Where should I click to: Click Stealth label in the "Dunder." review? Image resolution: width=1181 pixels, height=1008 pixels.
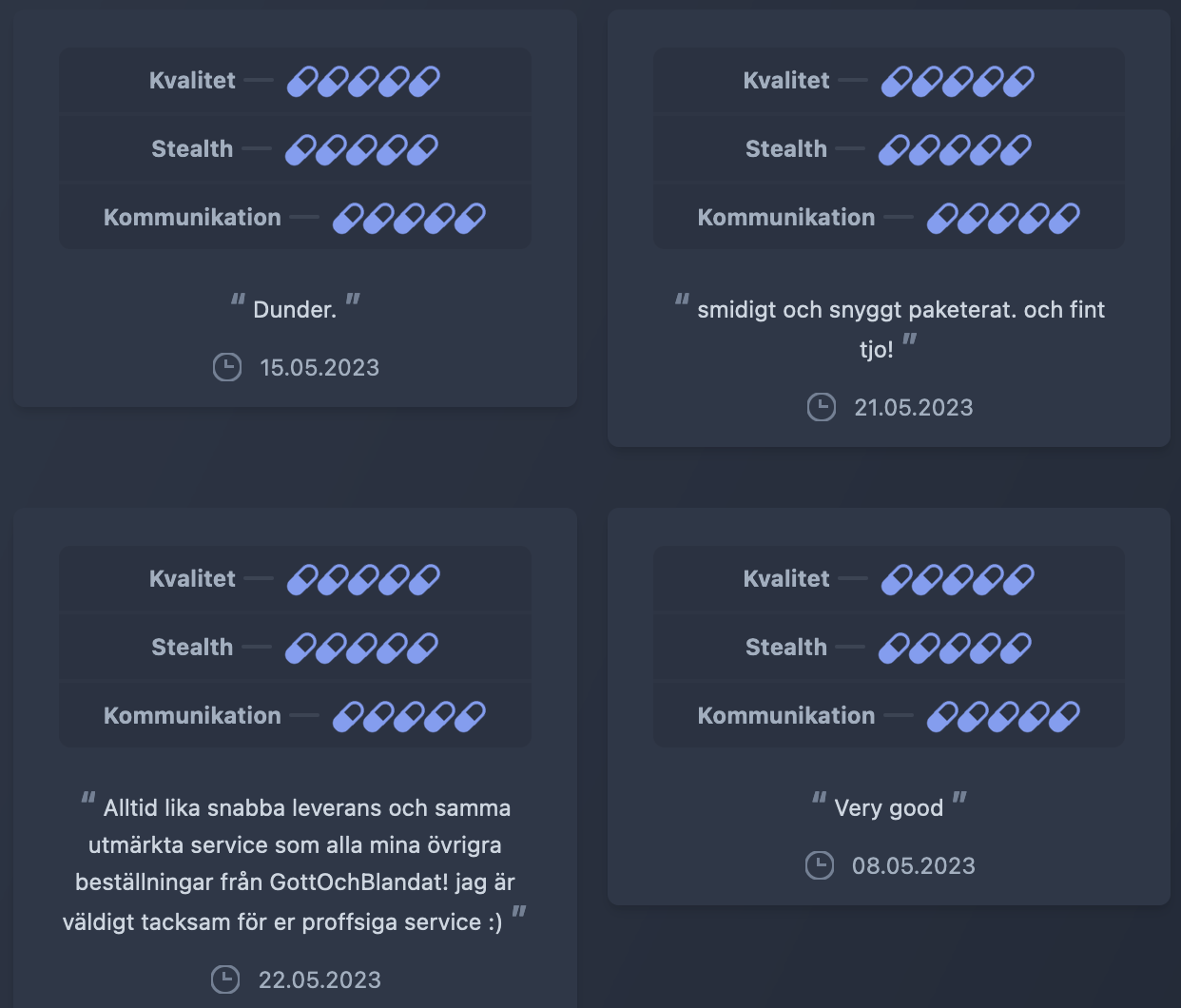pos(192,149)
